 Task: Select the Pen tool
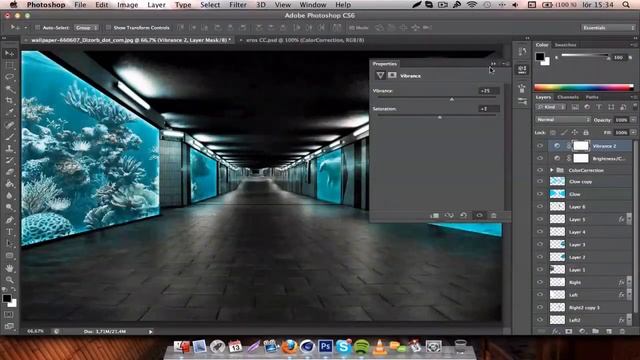point(9,220)
